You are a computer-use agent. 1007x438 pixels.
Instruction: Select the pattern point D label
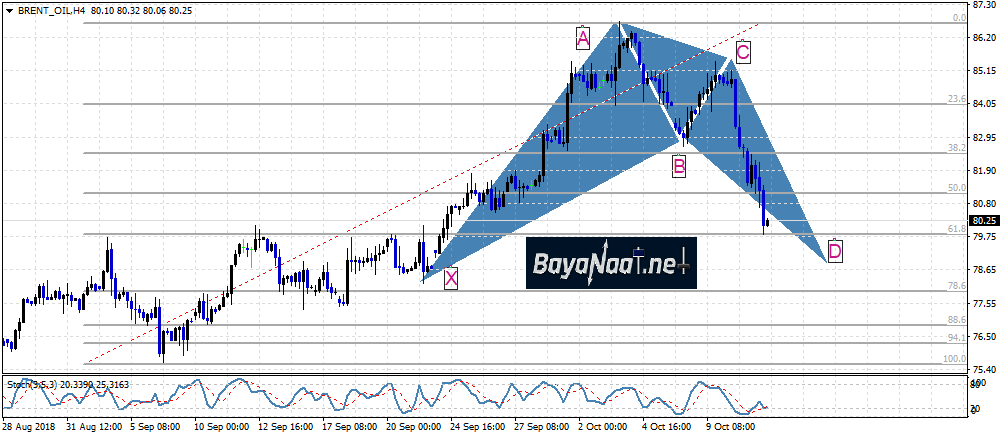coord(835,249)
